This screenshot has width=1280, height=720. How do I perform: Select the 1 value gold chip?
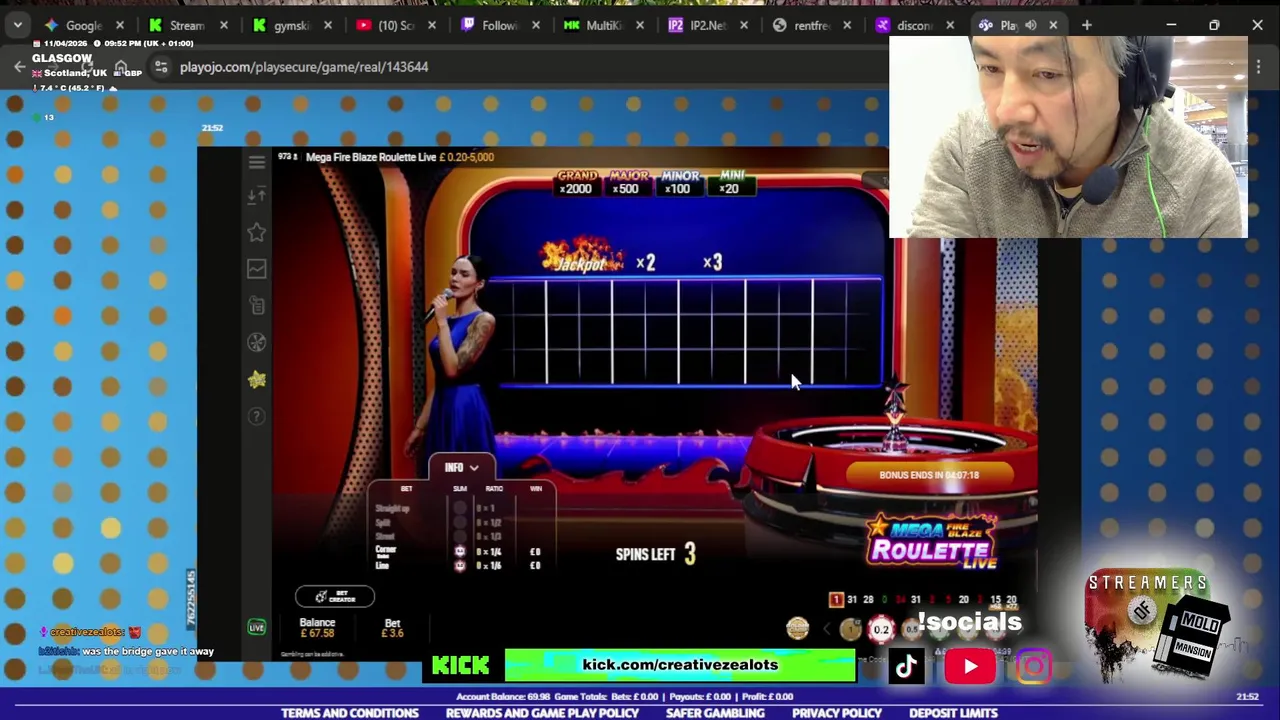coord(851,628)
